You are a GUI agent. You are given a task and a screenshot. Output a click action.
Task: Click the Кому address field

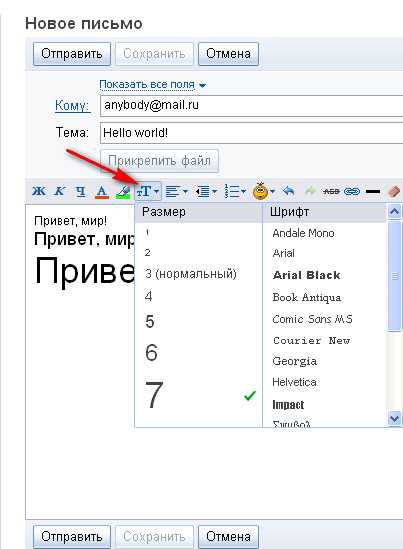point(251,106)
